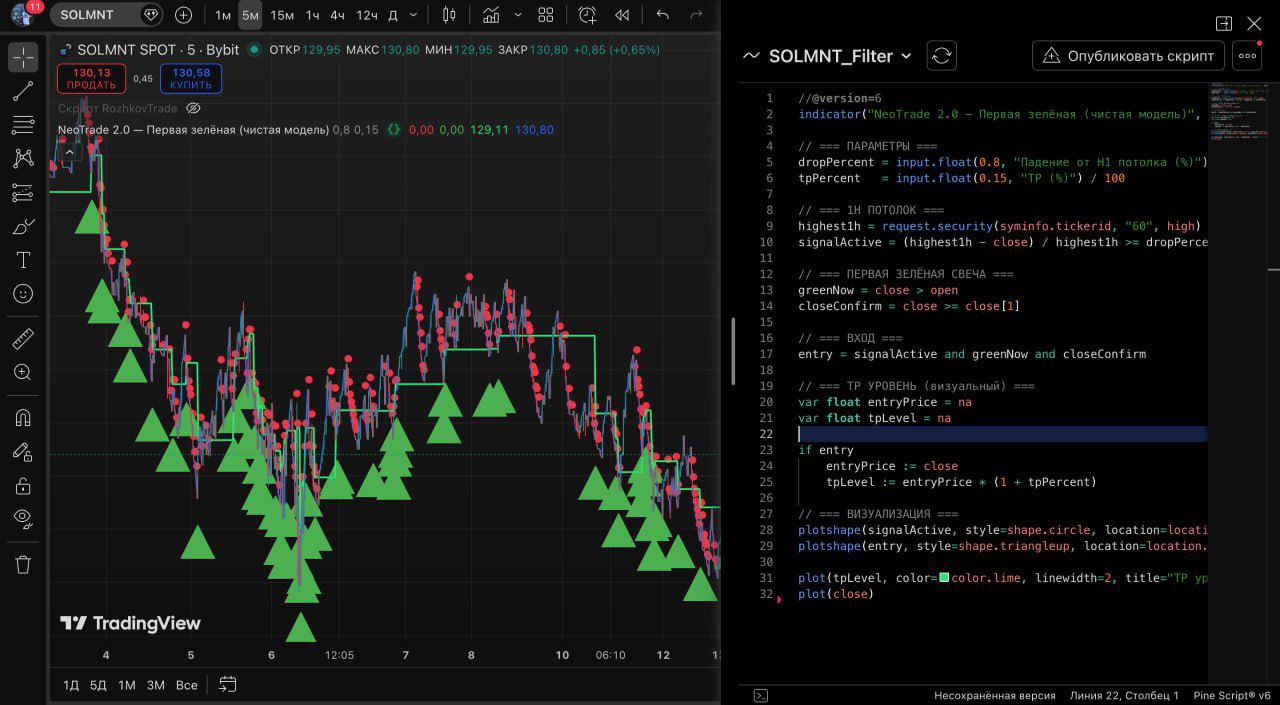The width and height of the screenshot is (1280, 705).
Task: Toggle magnet mode in left toolbar
Action: click(23, 417)
